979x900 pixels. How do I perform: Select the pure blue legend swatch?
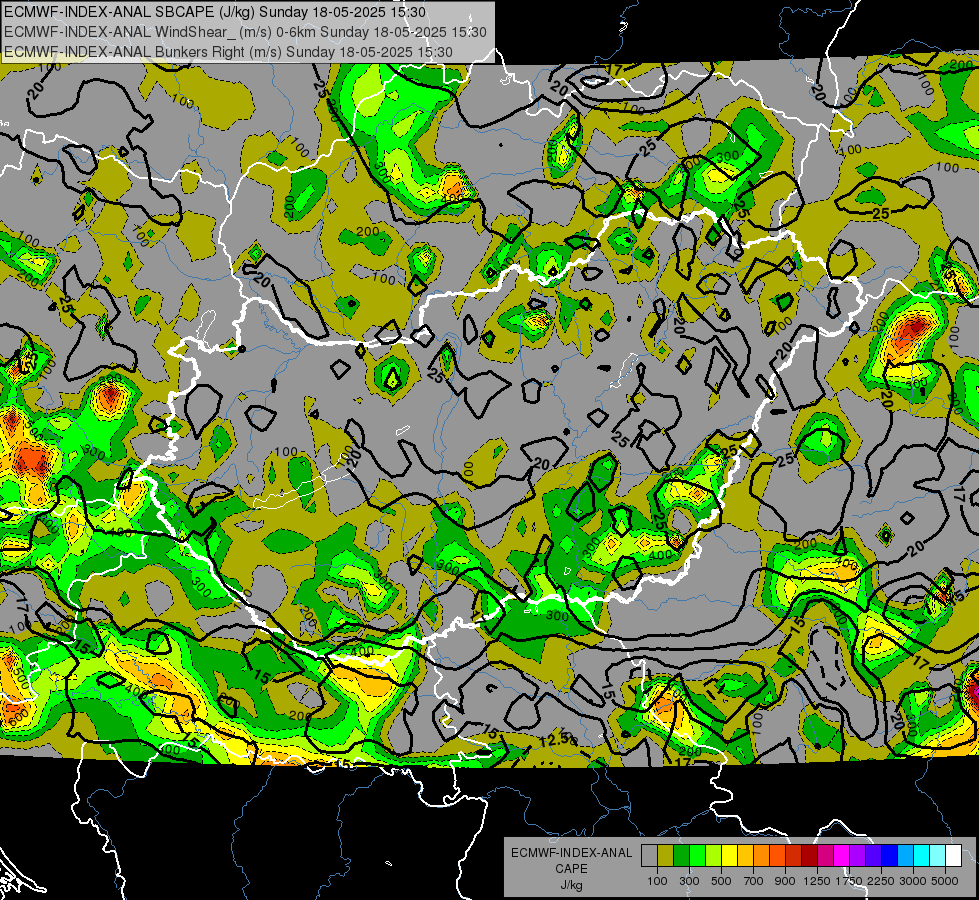[890, 856]
